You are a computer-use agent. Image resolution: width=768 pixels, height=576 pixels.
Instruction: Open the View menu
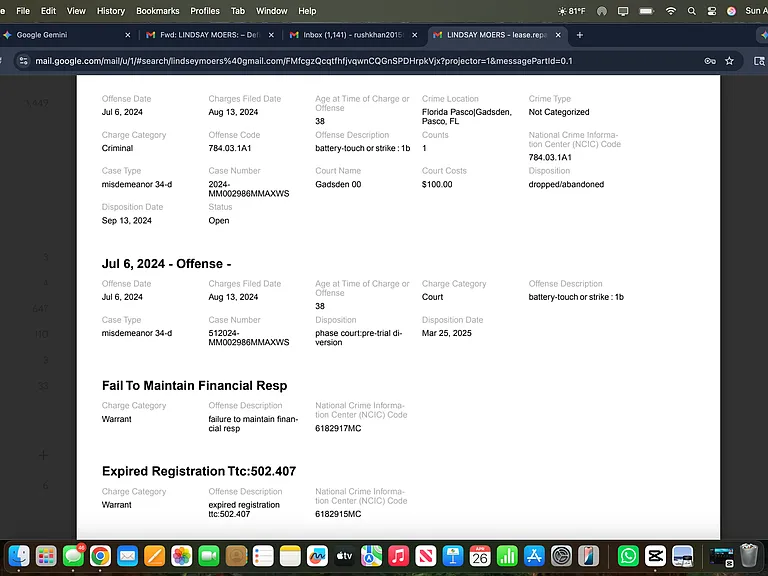point(76,11)
